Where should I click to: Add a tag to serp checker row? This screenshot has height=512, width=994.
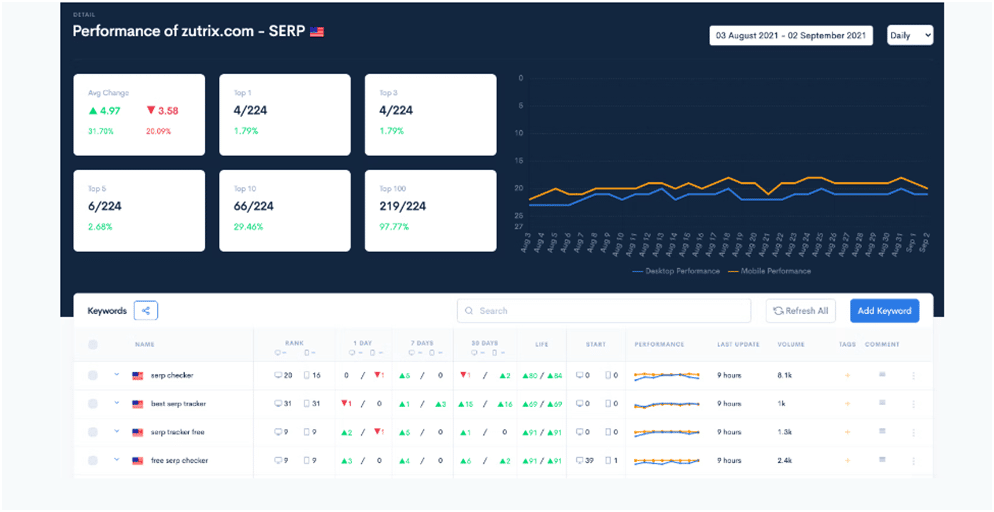848,376
